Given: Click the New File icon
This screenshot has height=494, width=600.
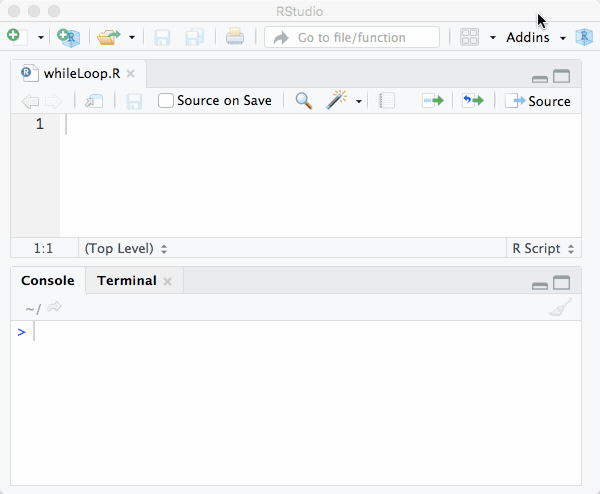Looking at the screenshot, I should (17, 37).
